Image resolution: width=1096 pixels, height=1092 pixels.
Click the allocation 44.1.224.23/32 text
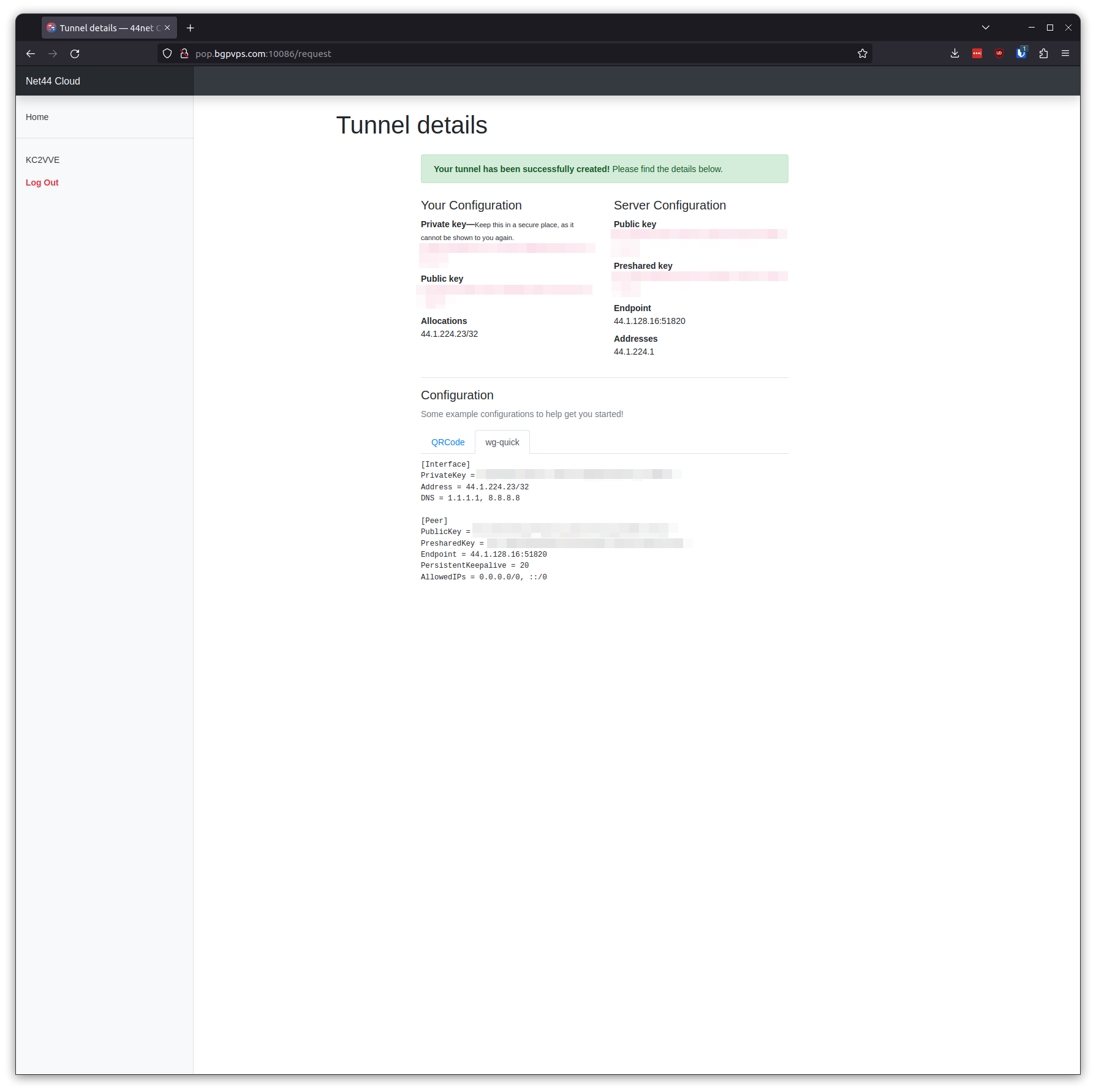[x=449, y=334]
